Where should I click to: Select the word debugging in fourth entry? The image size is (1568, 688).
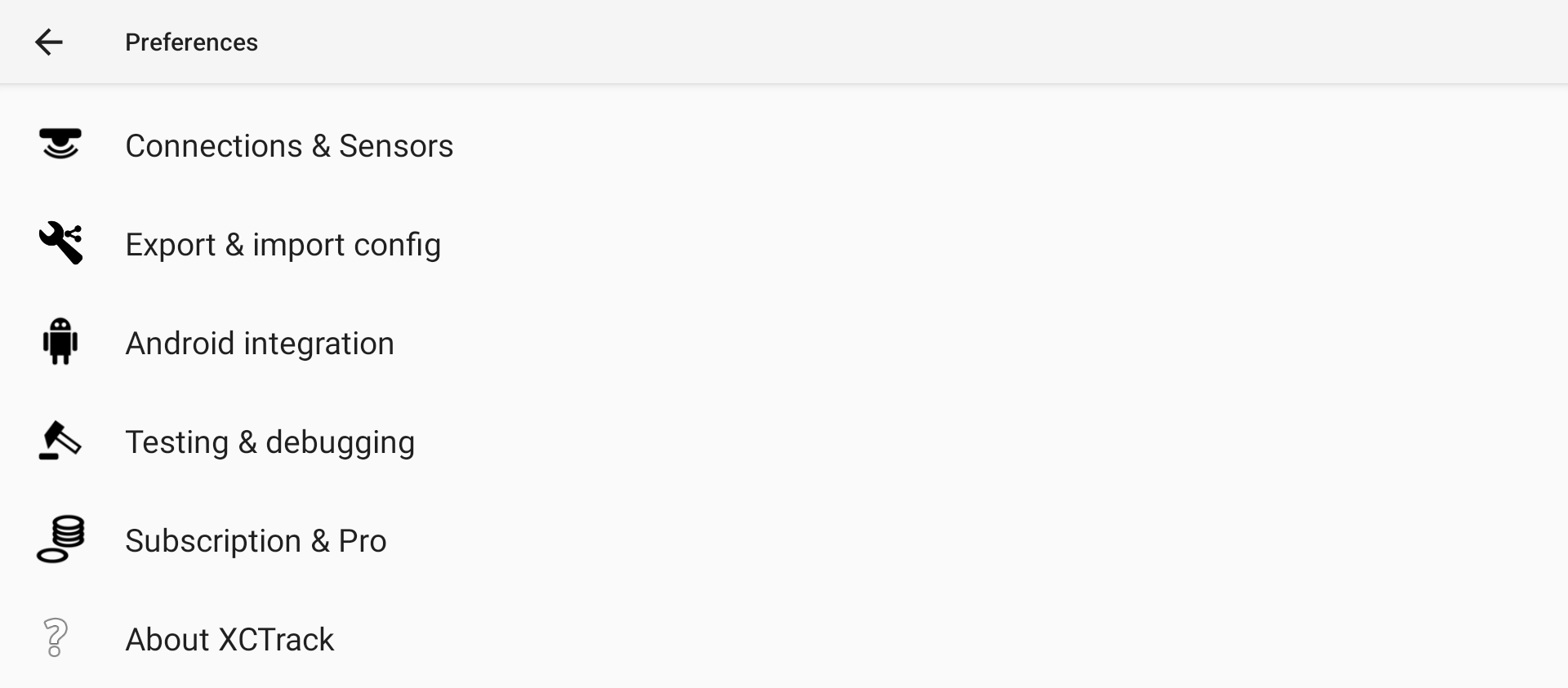tap(341, 443)
